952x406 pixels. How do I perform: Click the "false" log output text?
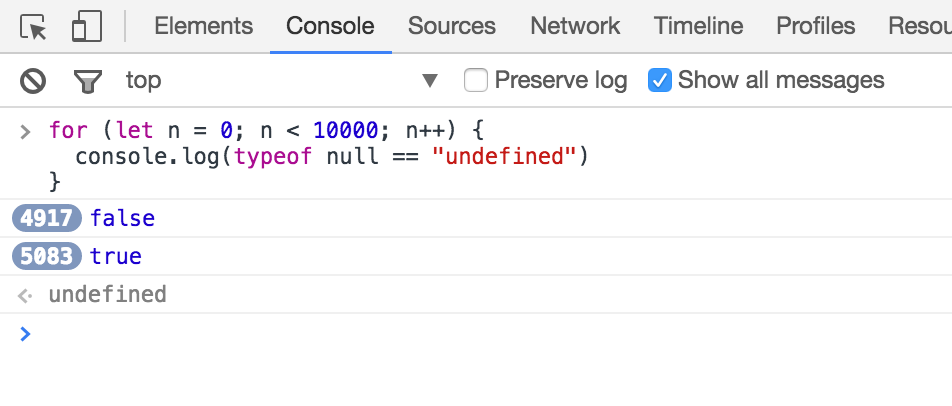coord(122,218)
